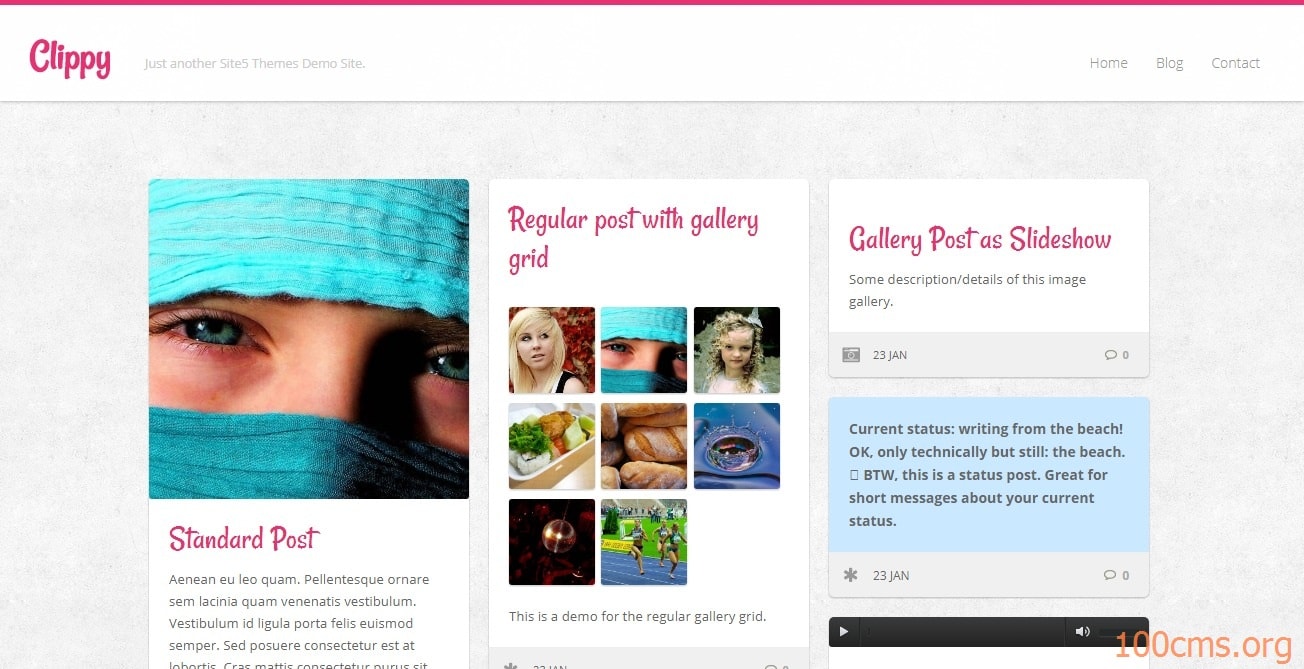Open comments bubble on Gallery Post as Slideshow
Image resolution: width=1304 pixels, height=669 pixels.
[x=1117, y=355]
